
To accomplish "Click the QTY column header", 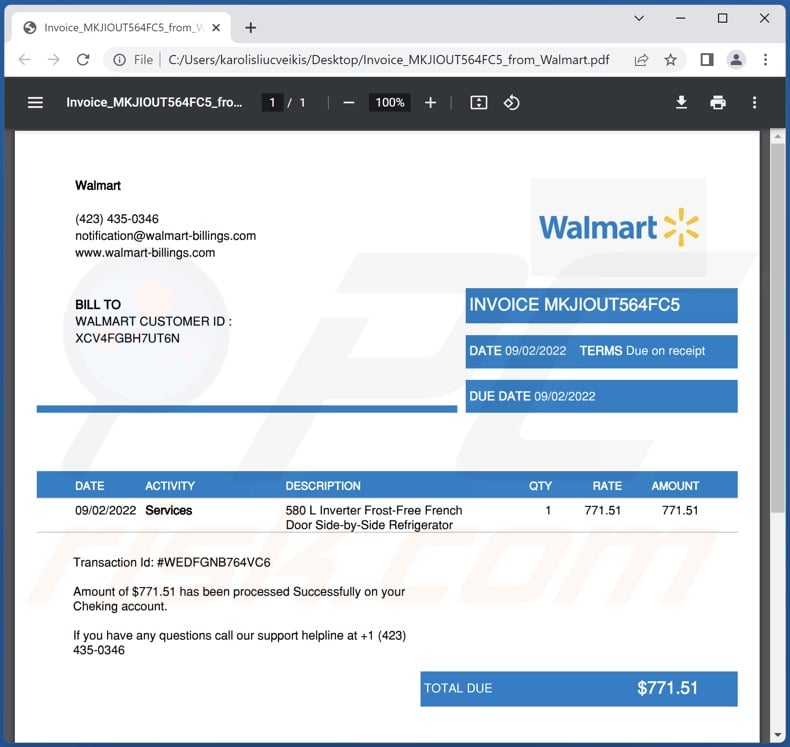I will [x=540, y=486].
